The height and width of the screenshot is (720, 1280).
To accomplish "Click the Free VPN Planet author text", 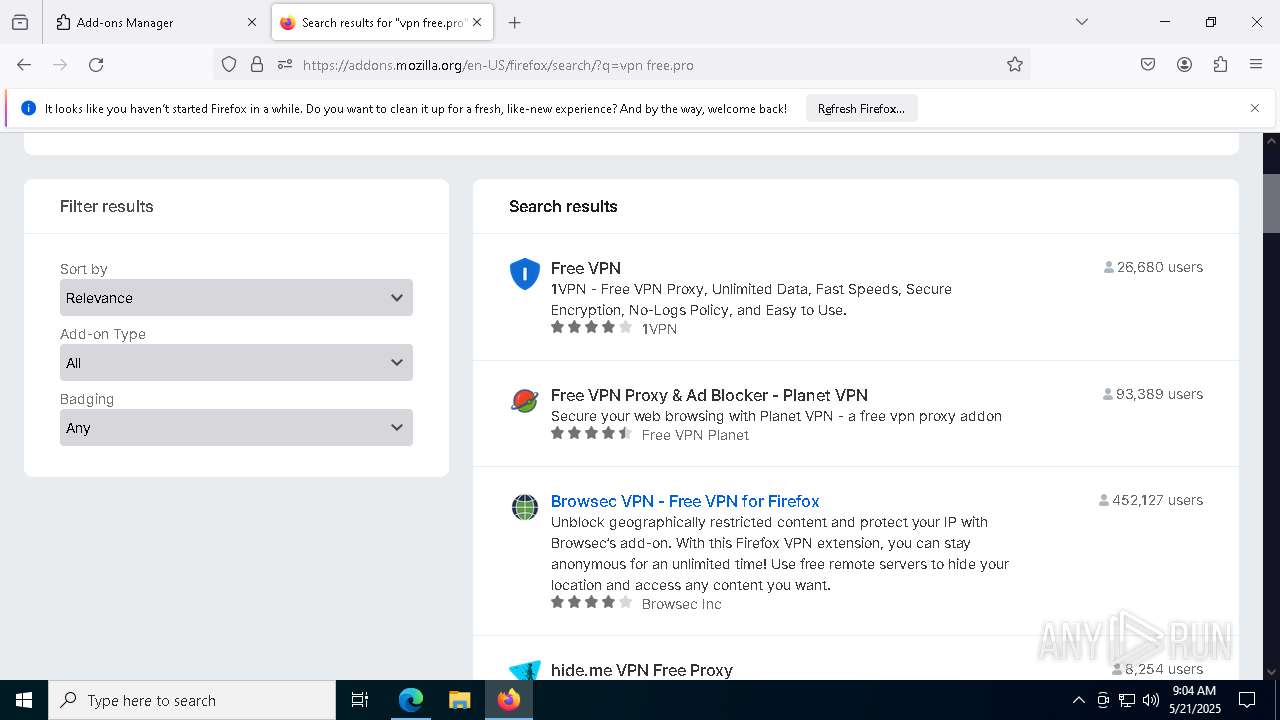I will point(695,435).
